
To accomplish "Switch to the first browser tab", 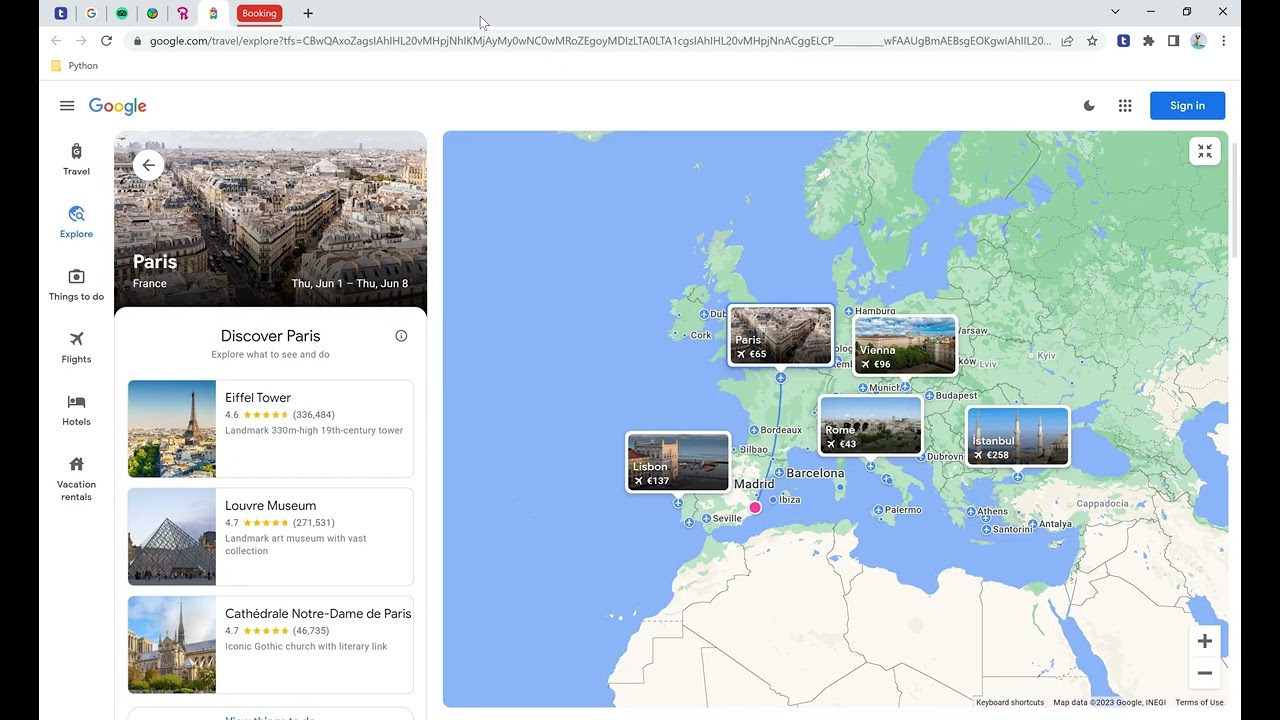I will click(61, 13).
